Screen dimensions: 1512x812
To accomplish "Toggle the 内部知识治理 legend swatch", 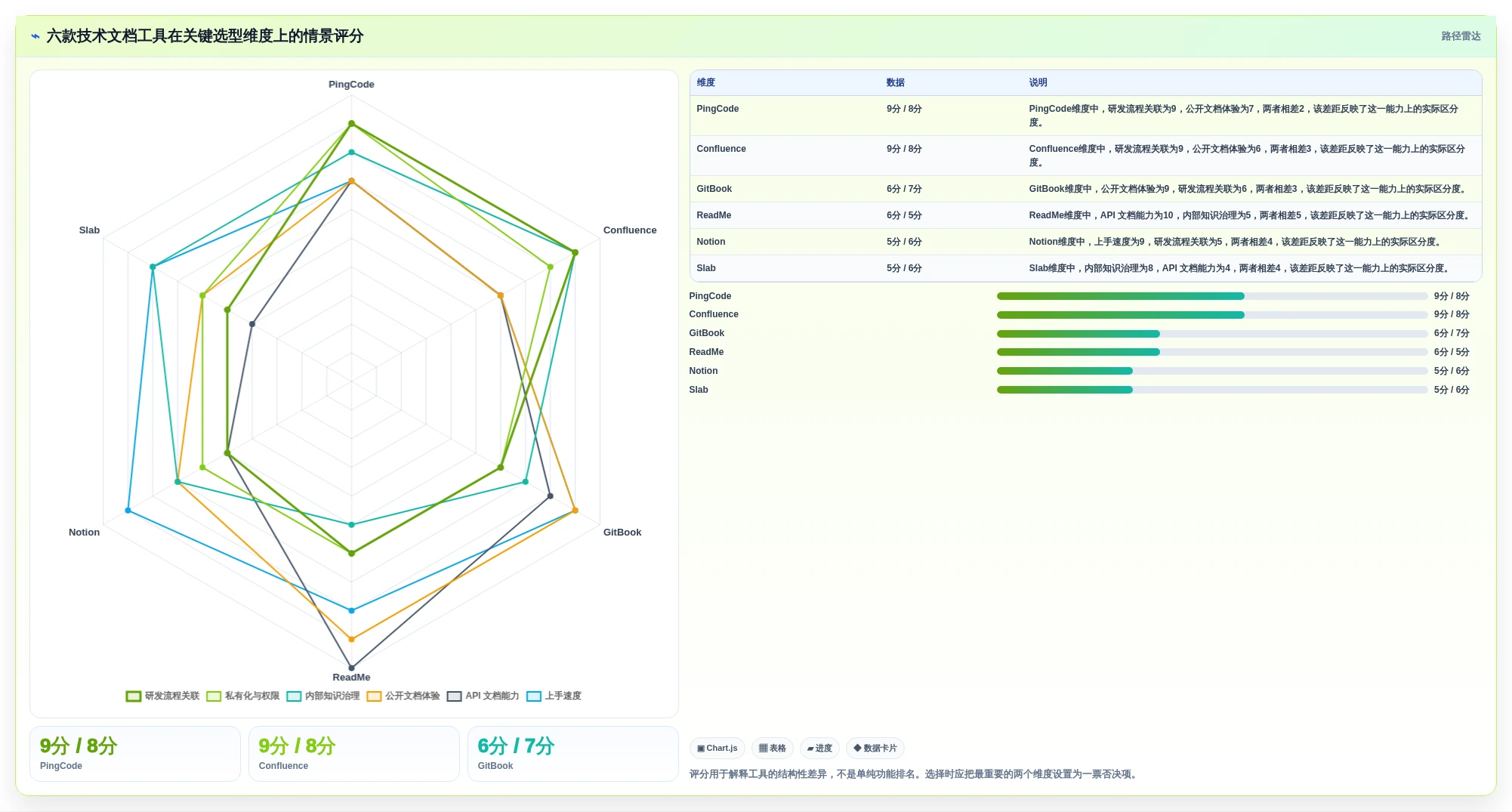I will coord(294,696).
